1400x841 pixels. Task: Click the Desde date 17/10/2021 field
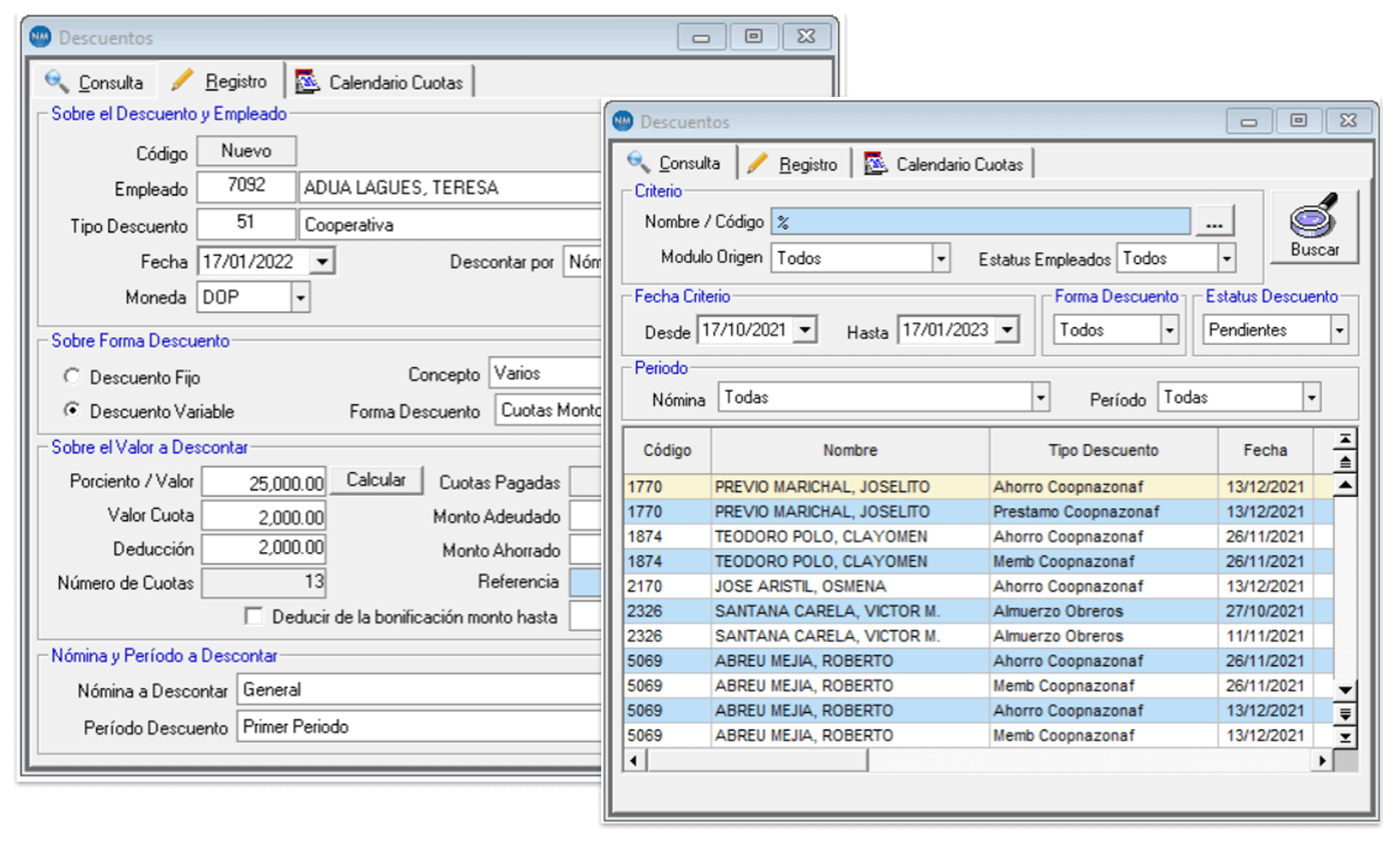(746, 330)
